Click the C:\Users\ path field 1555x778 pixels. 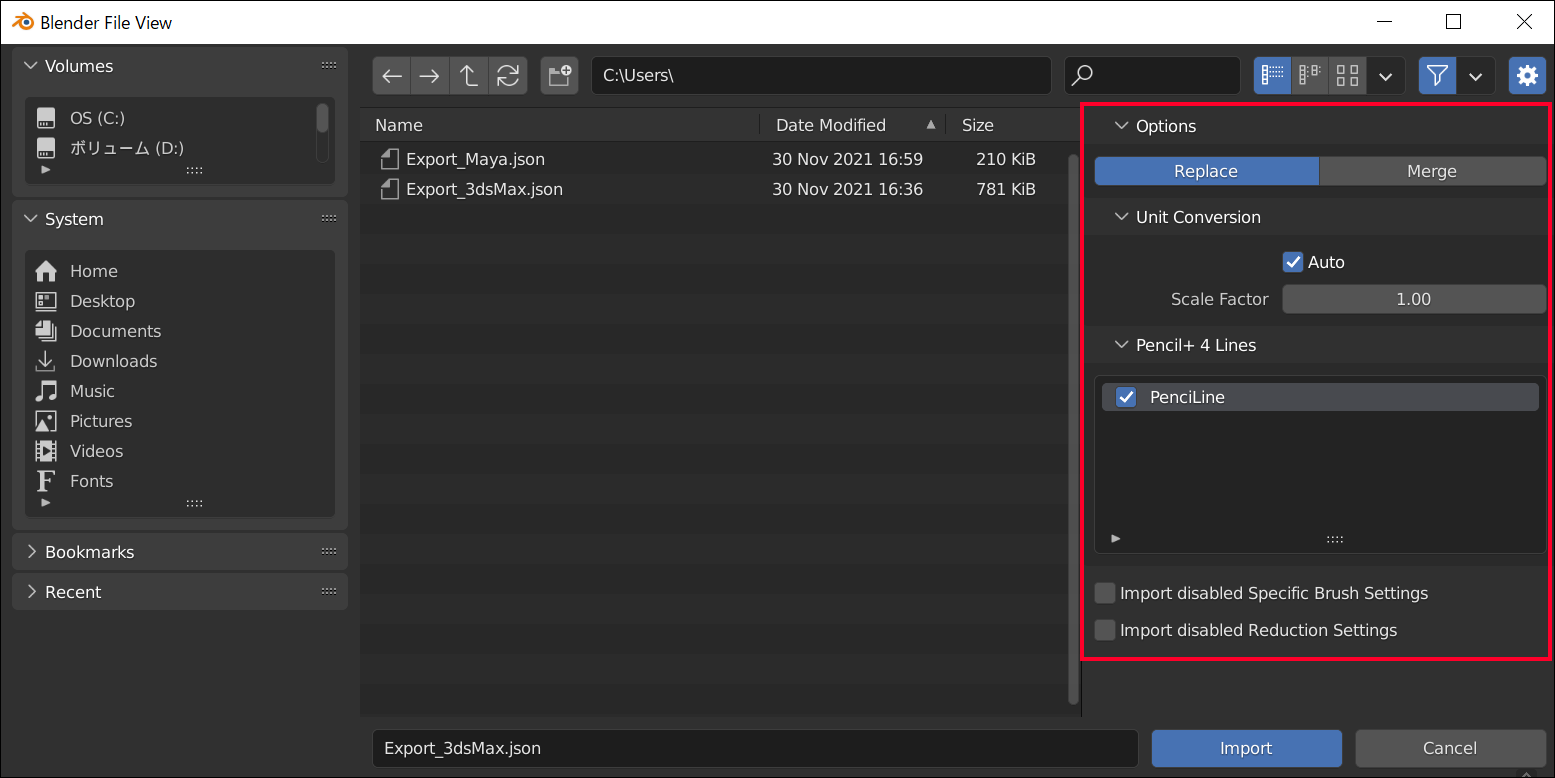pyautogui.click(x=821, y=76)
